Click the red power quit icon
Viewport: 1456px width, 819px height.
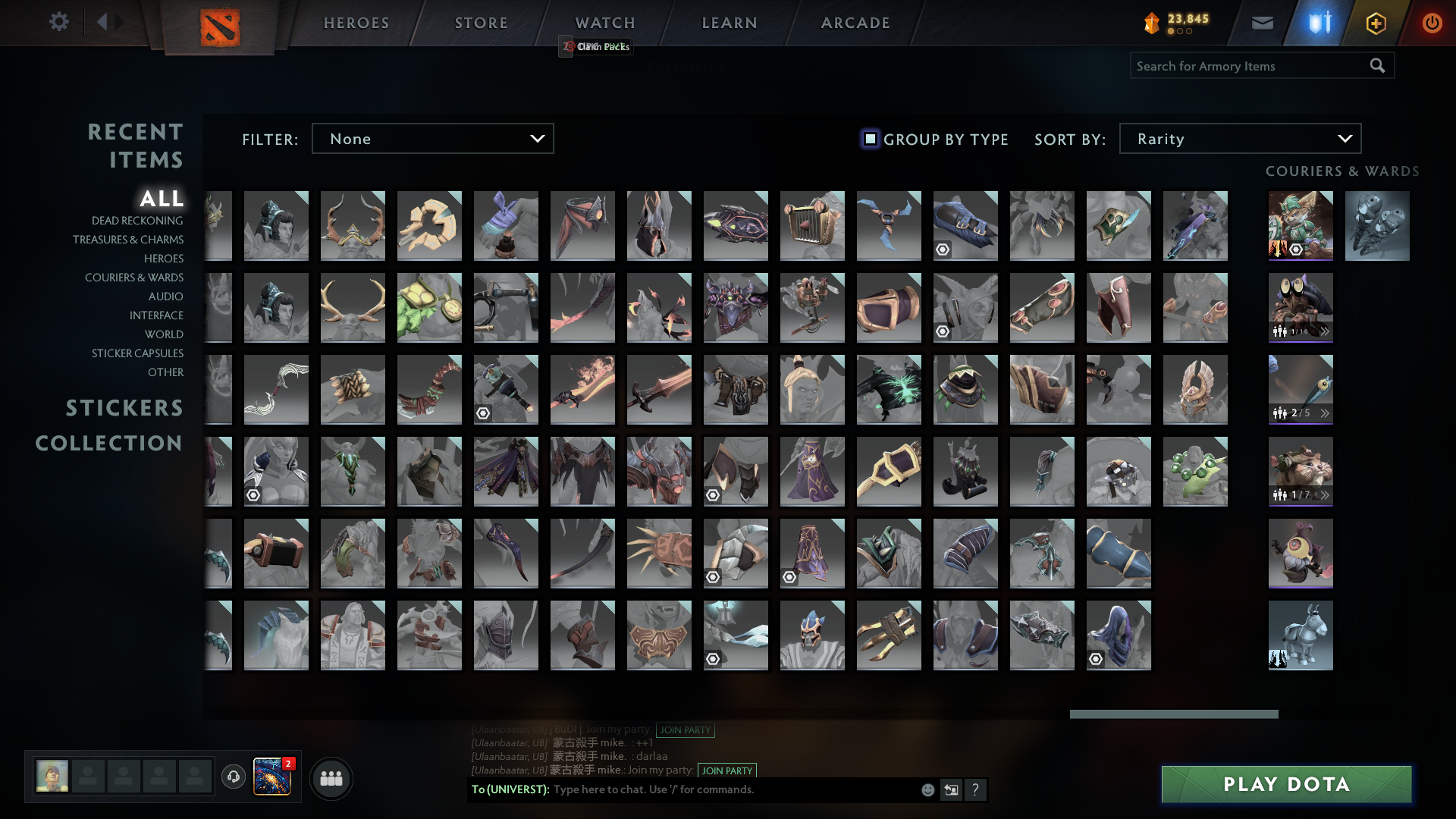(x=1432, y=24)
